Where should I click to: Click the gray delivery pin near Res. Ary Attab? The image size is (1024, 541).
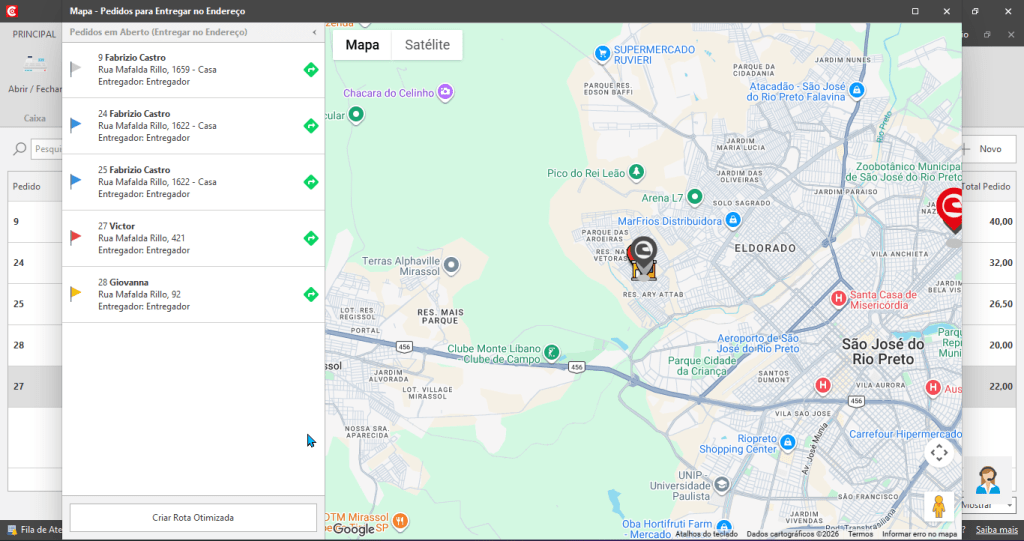pos(643,256)
